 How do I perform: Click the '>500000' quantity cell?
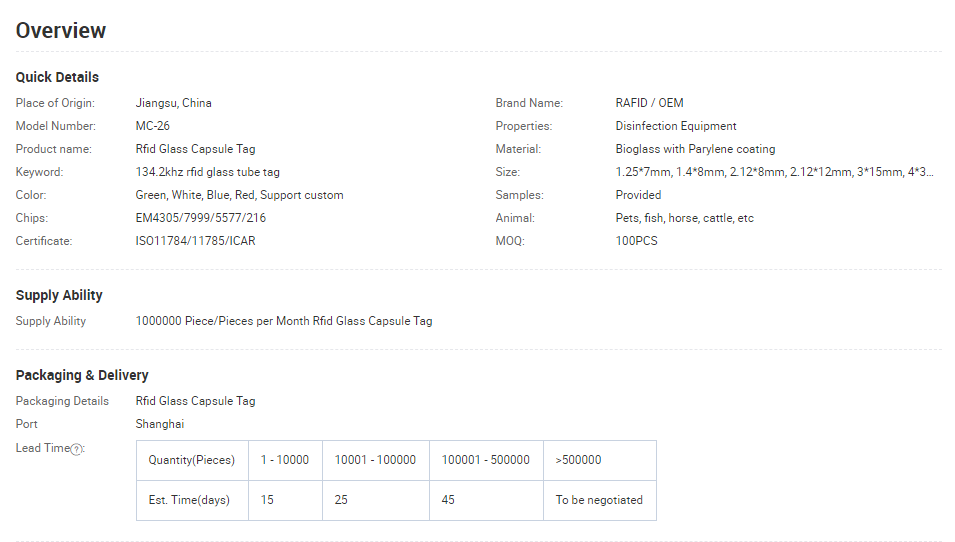coord(600,460)
